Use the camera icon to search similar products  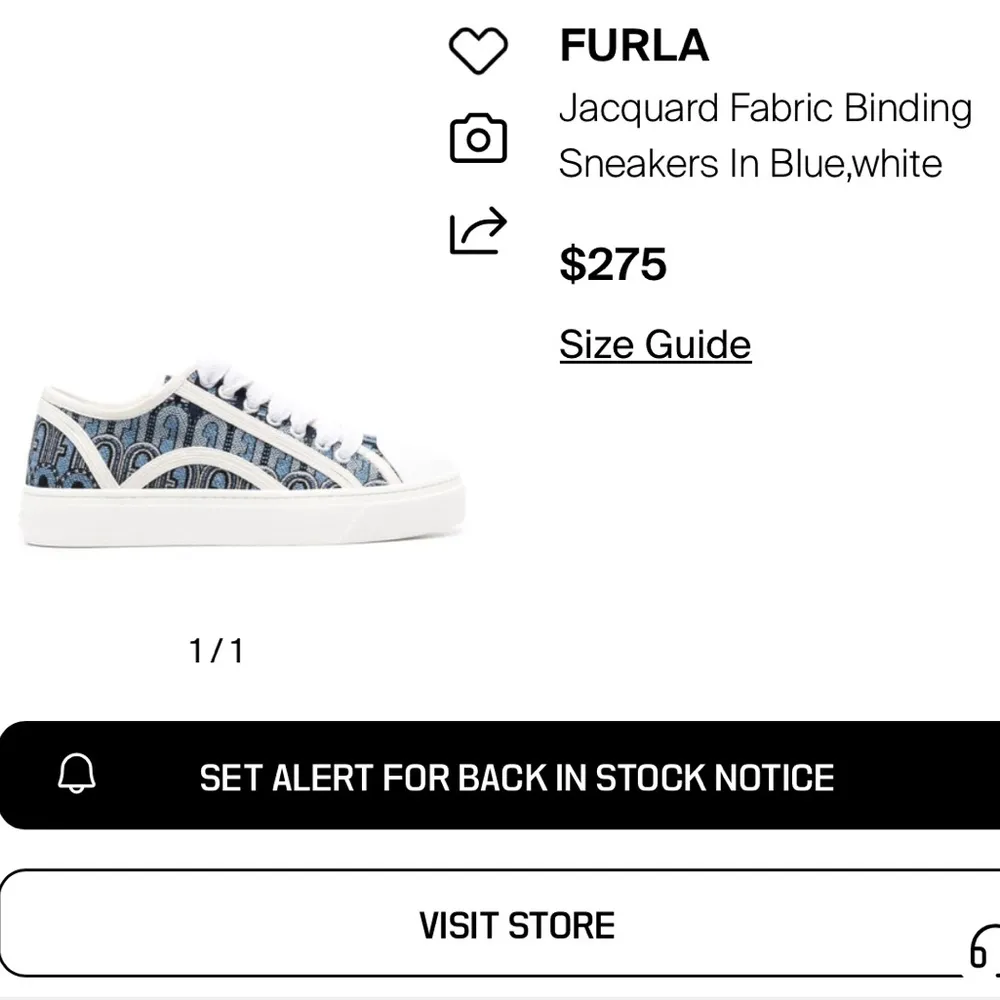point(480,141)
